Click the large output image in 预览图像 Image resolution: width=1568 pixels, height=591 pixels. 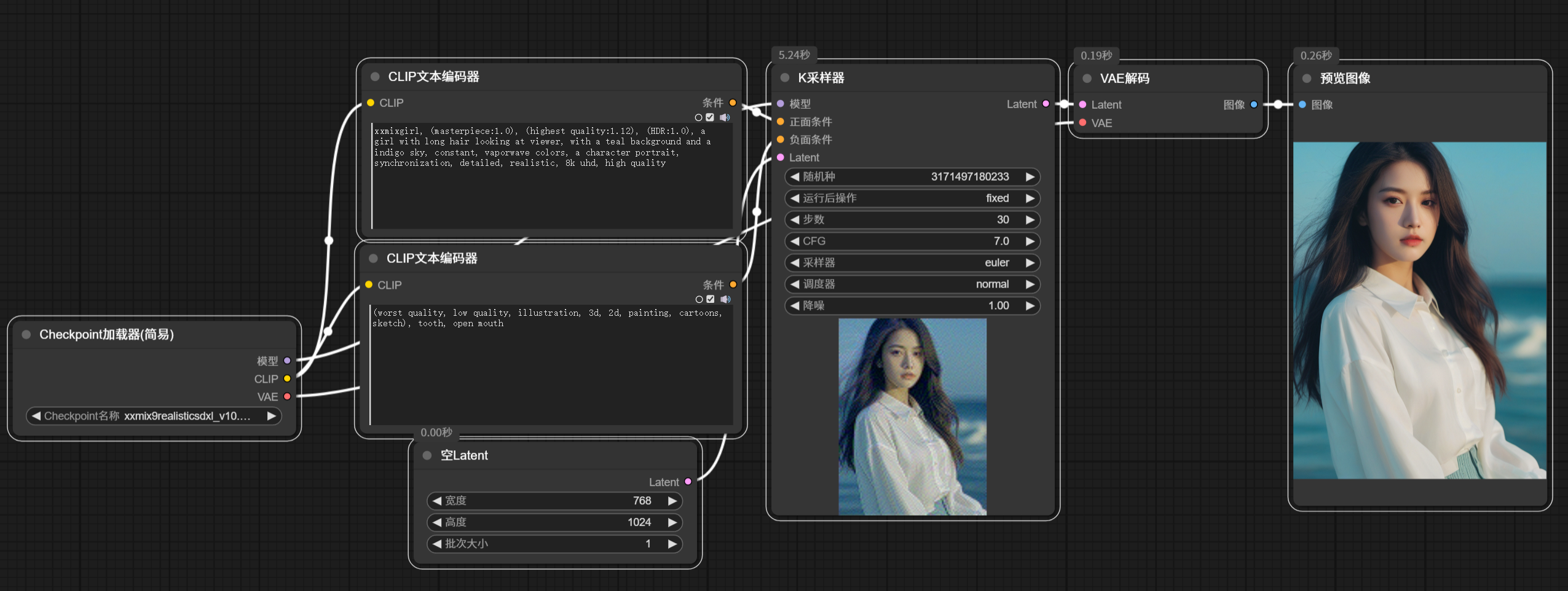click(1419, 310)
